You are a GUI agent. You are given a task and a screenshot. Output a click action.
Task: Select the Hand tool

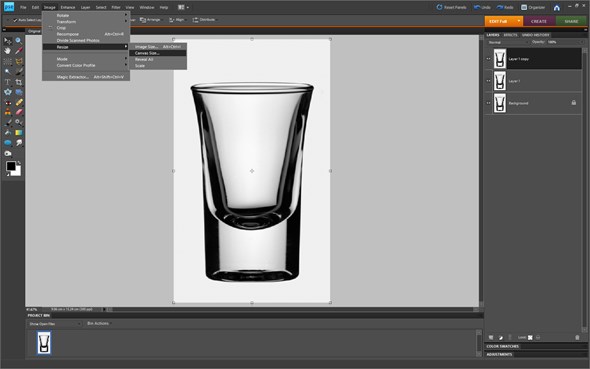coord(8,51)
